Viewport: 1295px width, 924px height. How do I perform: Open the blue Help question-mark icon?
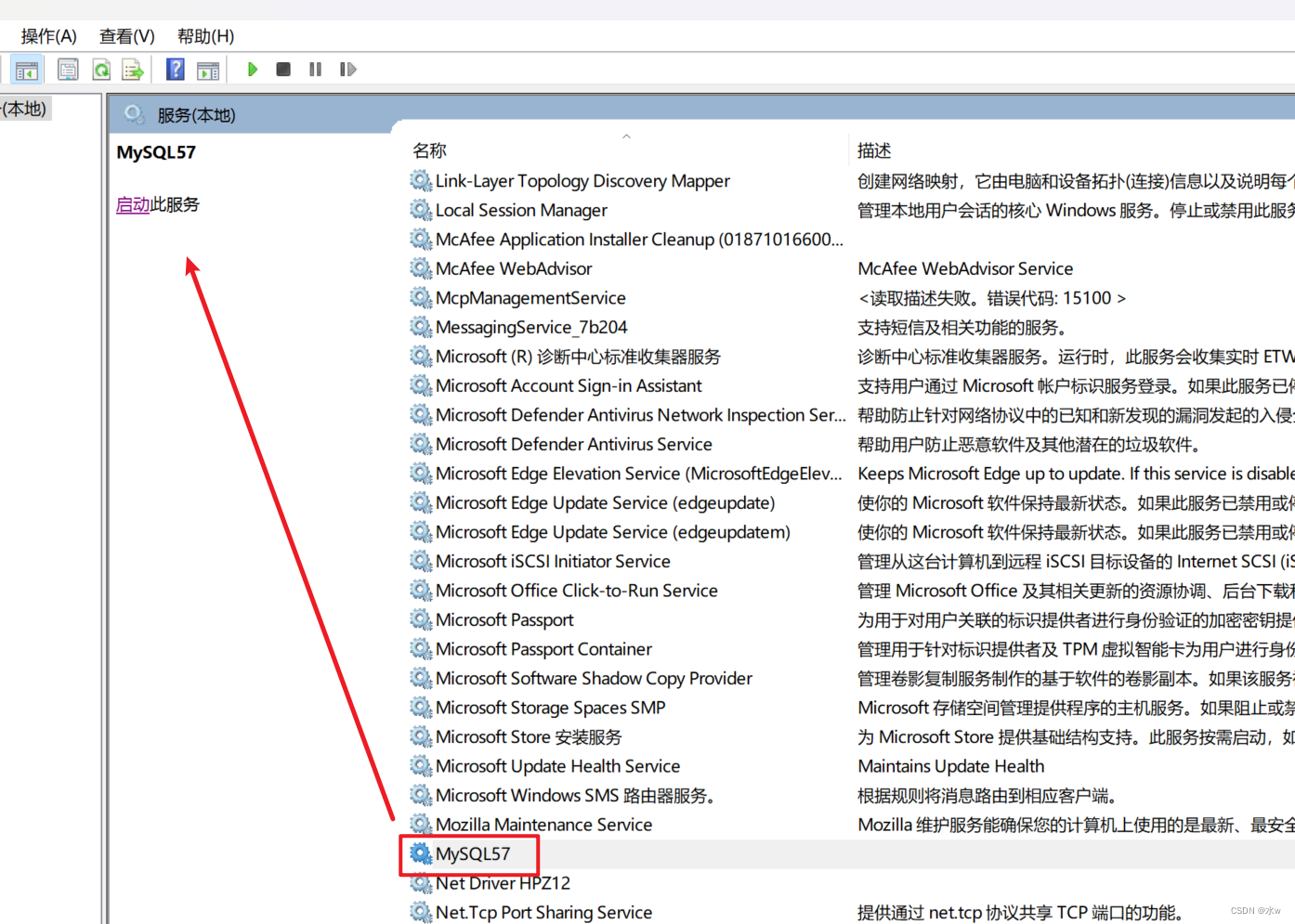[175, 70]
